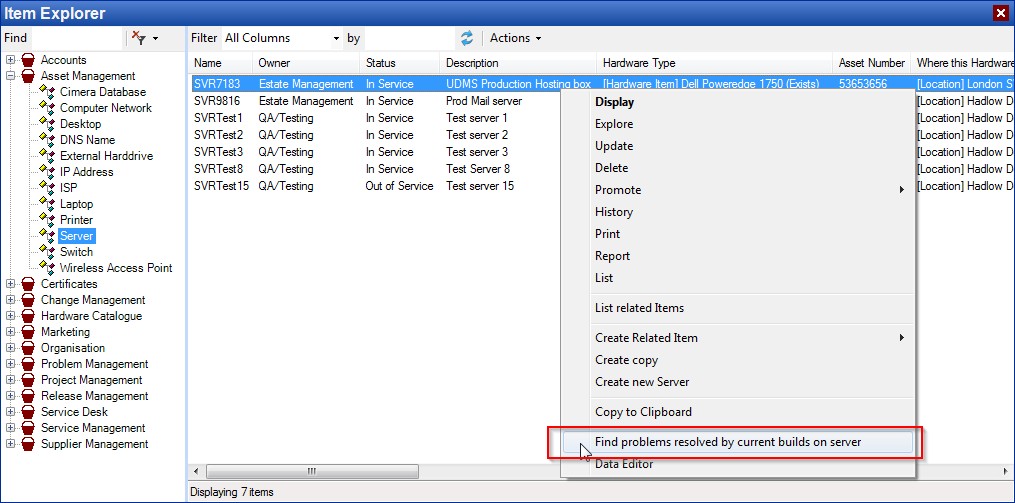Click the Printer item type icon

point(47,219)
